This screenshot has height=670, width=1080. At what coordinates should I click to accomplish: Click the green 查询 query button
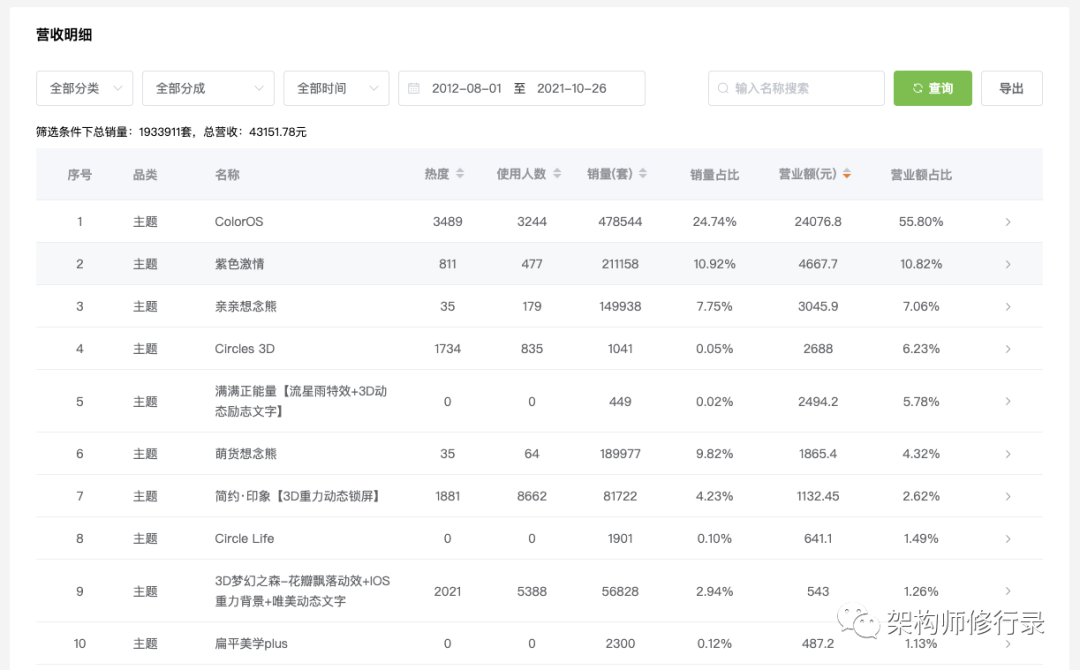[933, 88]
